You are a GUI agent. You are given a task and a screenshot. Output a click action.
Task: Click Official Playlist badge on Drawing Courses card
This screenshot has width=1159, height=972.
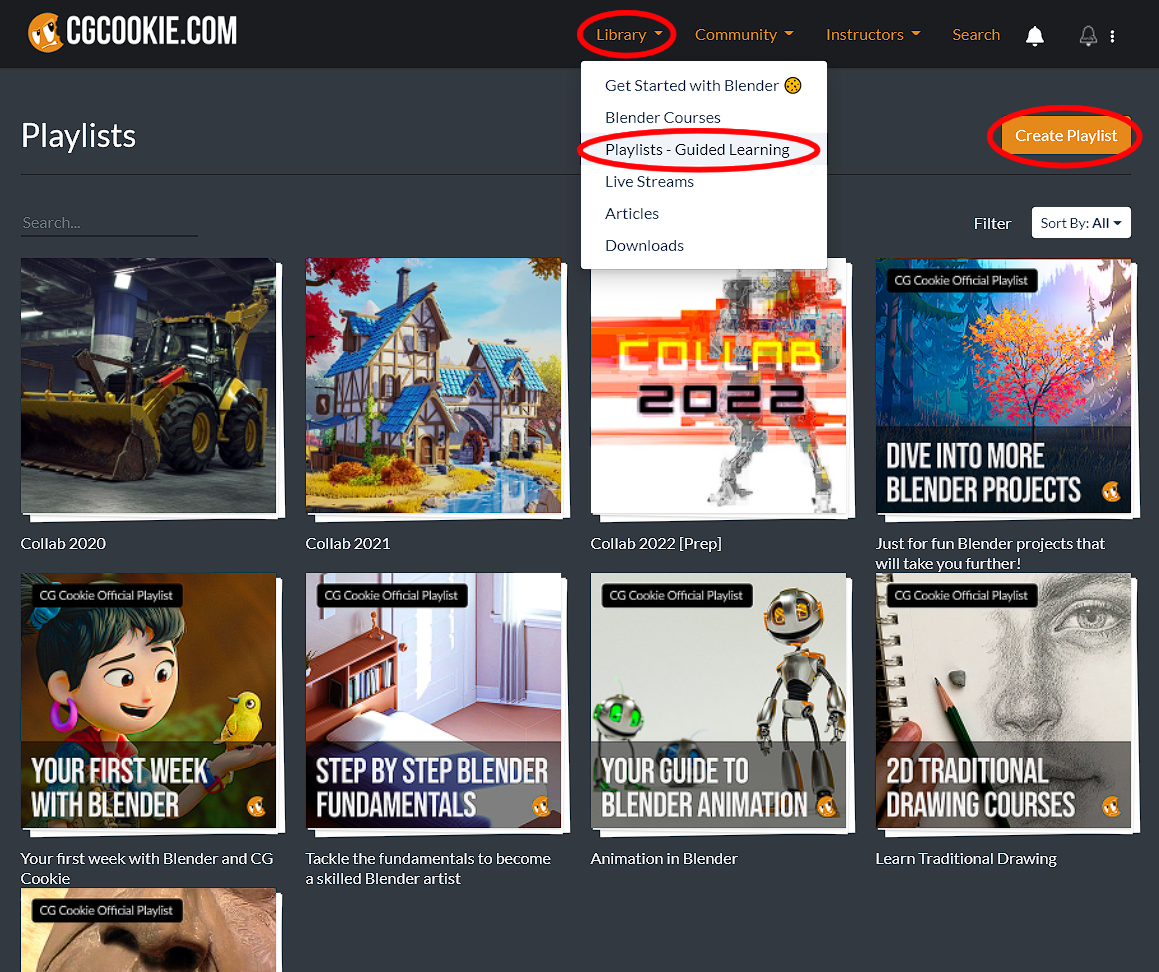(961, 595)
